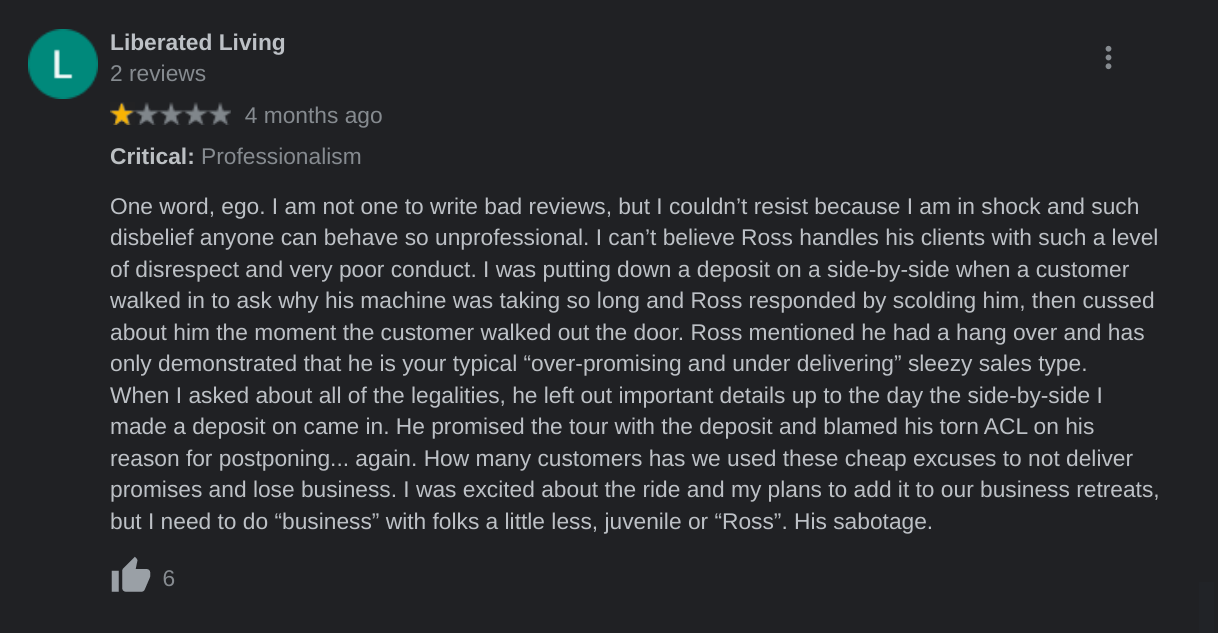Click the first gold rating star
Screen dimensions: 1218x633
(x=122, y=115)
